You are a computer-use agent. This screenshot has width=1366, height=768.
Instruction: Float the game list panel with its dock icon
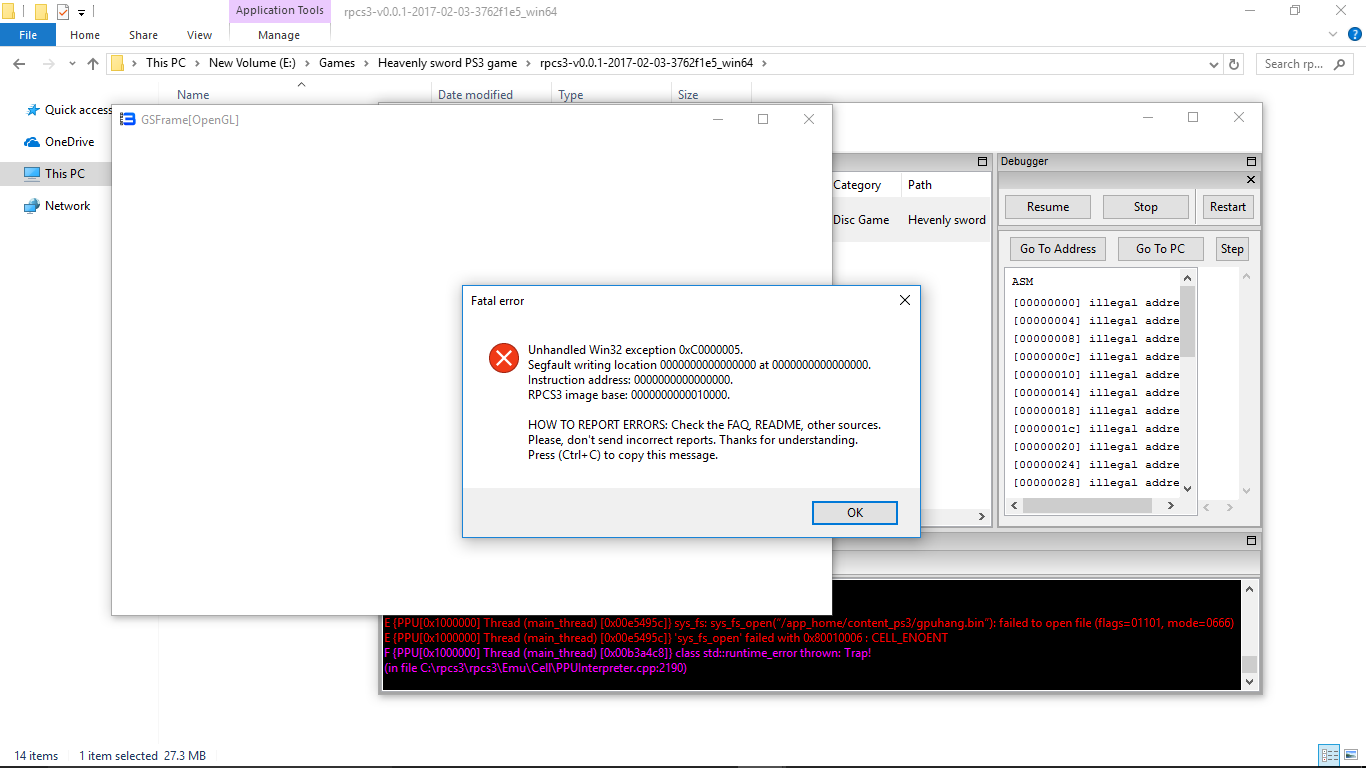coord(982,161)
